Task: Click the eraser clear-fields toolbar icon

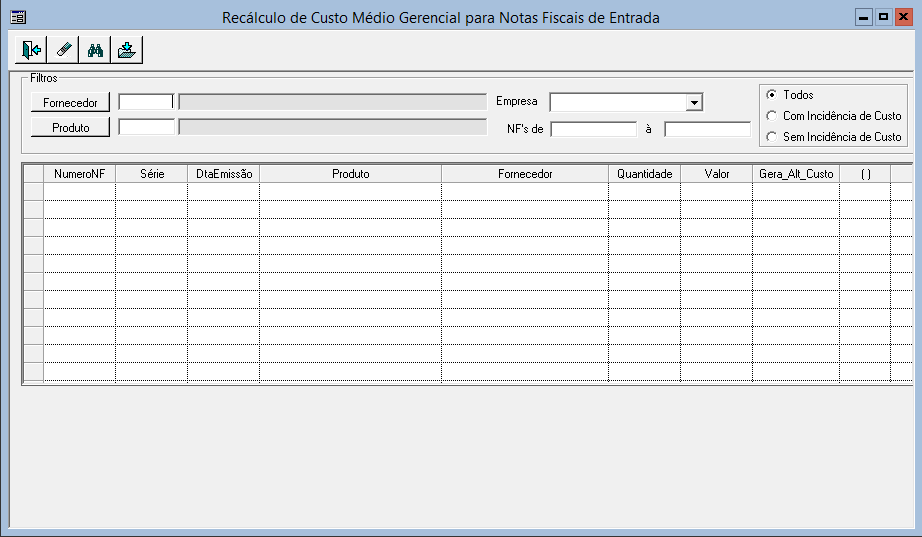Action: pos(64,50)
